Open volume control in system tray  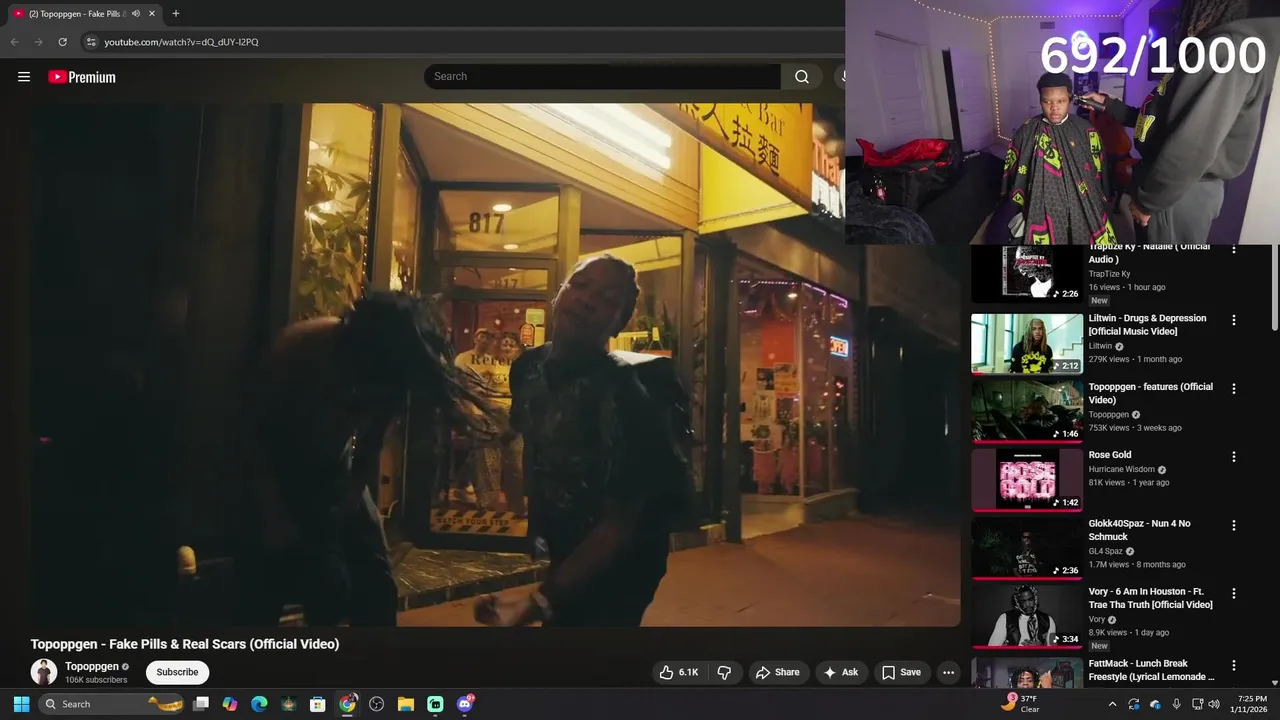coord(1214,704)
